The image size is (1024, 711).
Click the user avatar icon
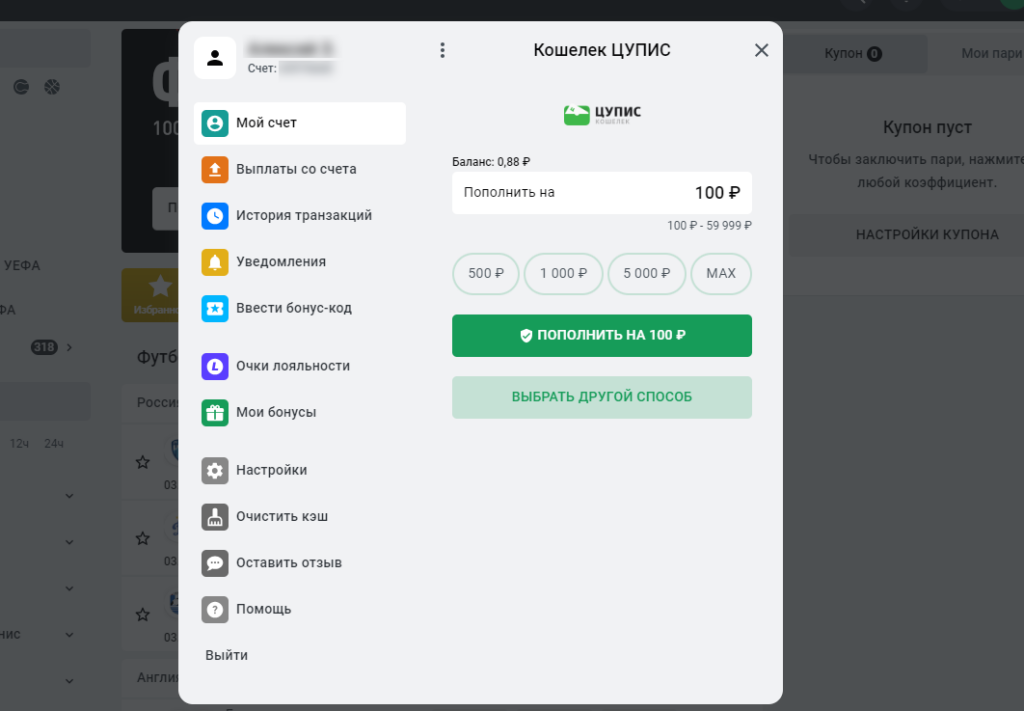pos(215,58)
